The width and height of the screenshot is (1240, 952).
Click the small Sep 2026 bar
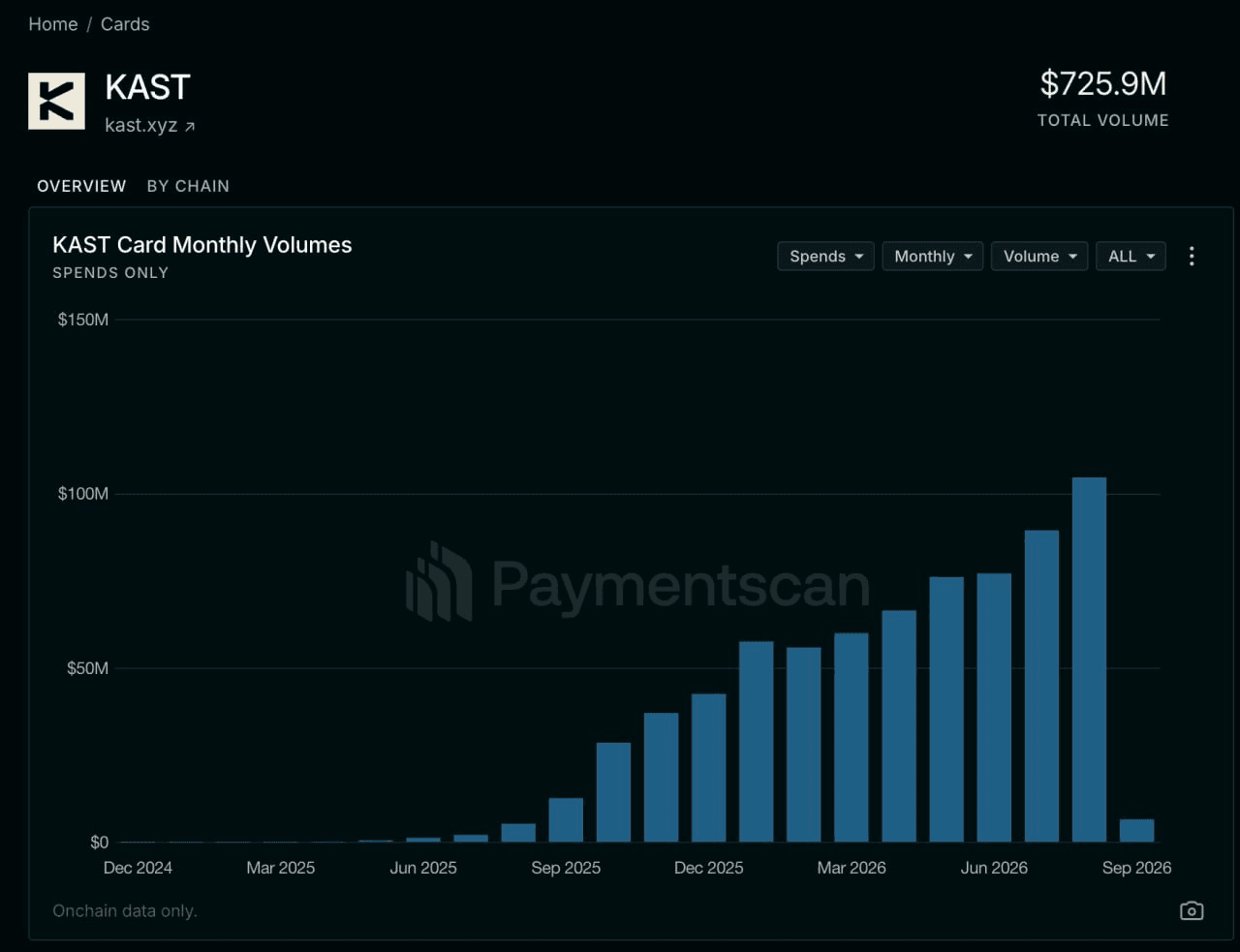point(1137,830)
